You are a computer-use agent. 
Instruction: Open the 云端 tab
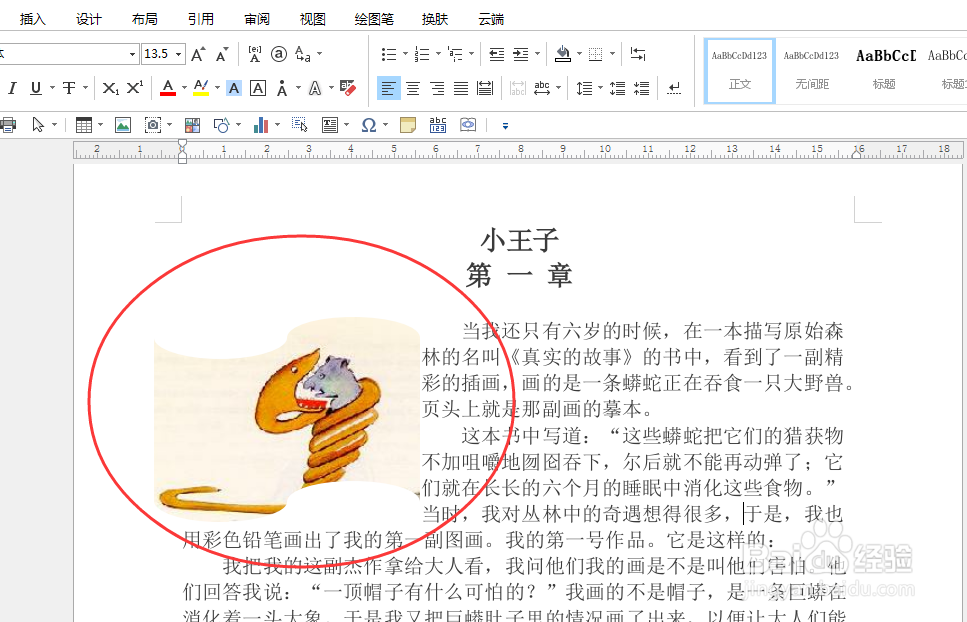click(491, 19)
